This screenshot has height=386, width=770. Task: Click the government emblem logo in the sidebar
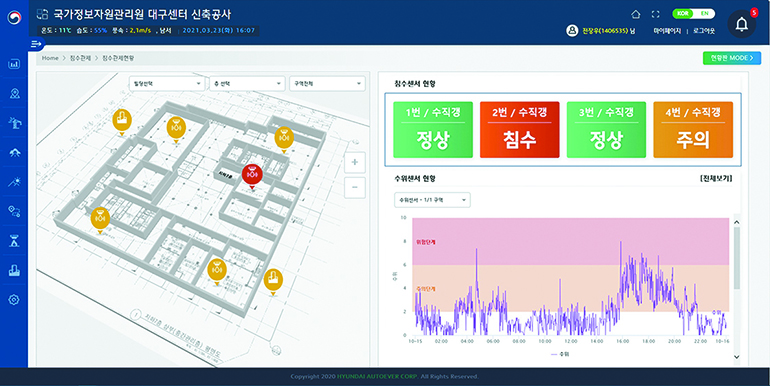[14, 18]
